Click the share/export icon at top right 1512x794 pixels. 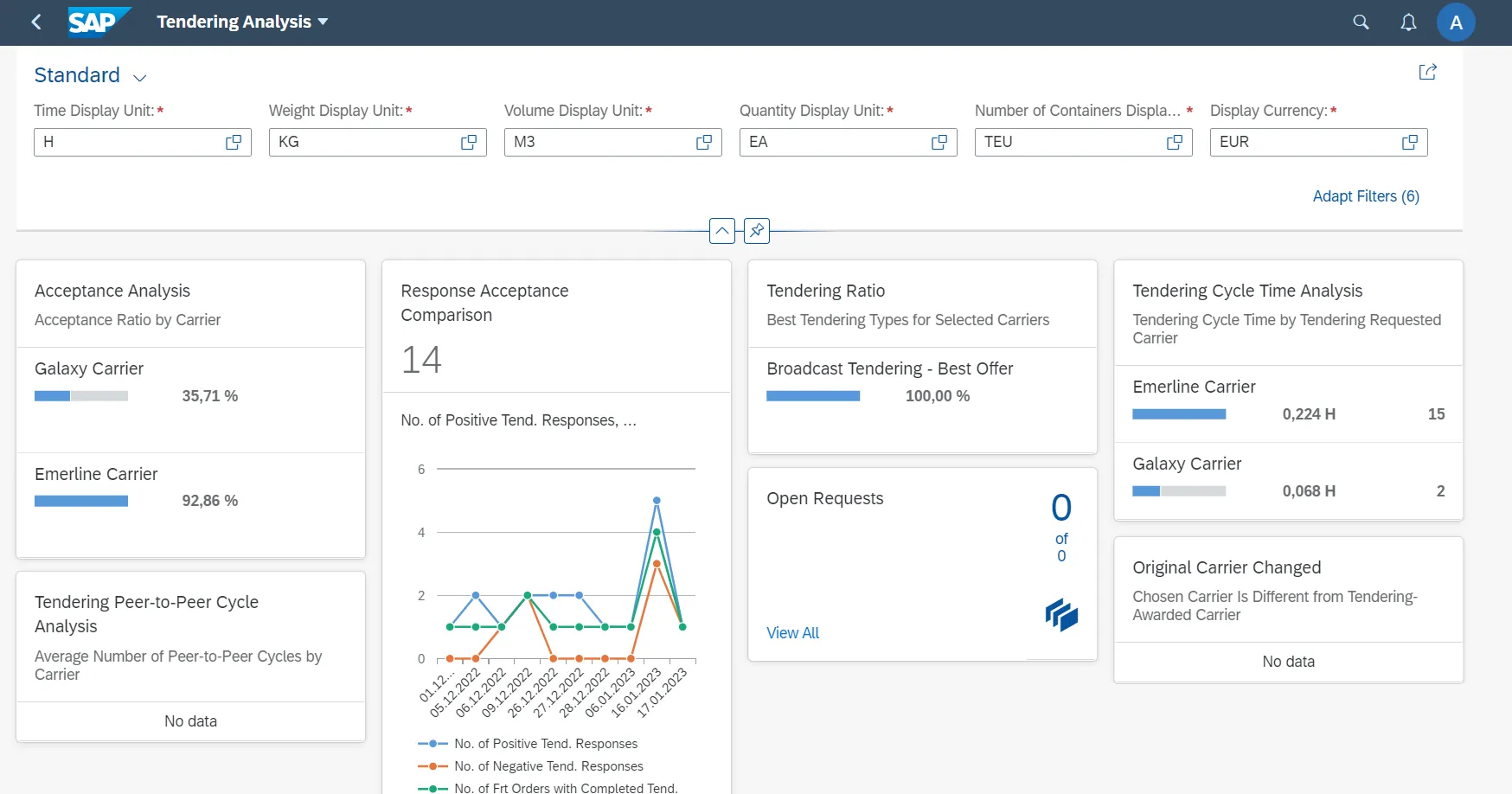coord(1427,72)
